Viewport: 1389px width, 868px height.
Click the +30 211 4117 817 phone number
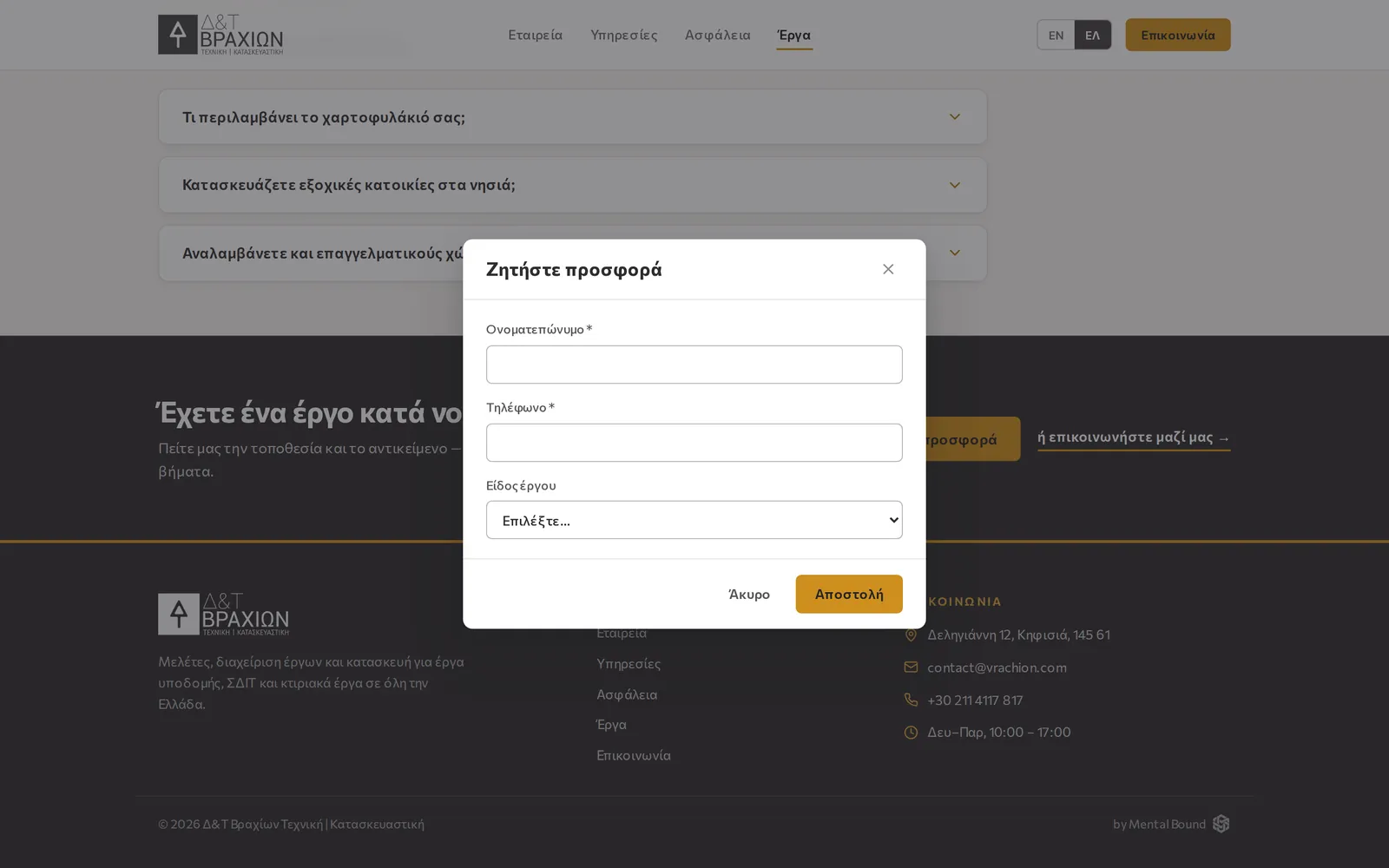975,700
